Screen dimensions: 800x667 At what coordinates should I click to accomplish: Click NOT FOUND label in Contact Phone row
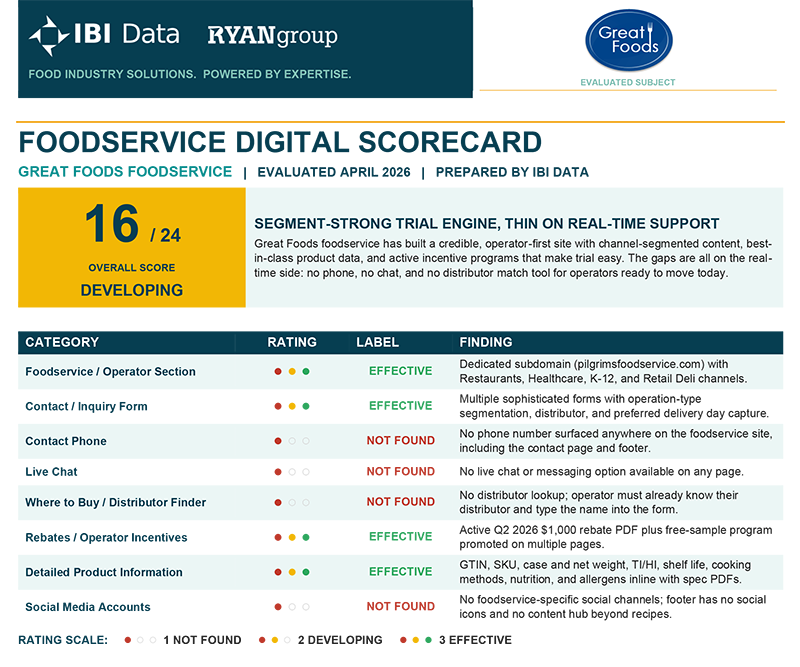[x=401, y=440]
